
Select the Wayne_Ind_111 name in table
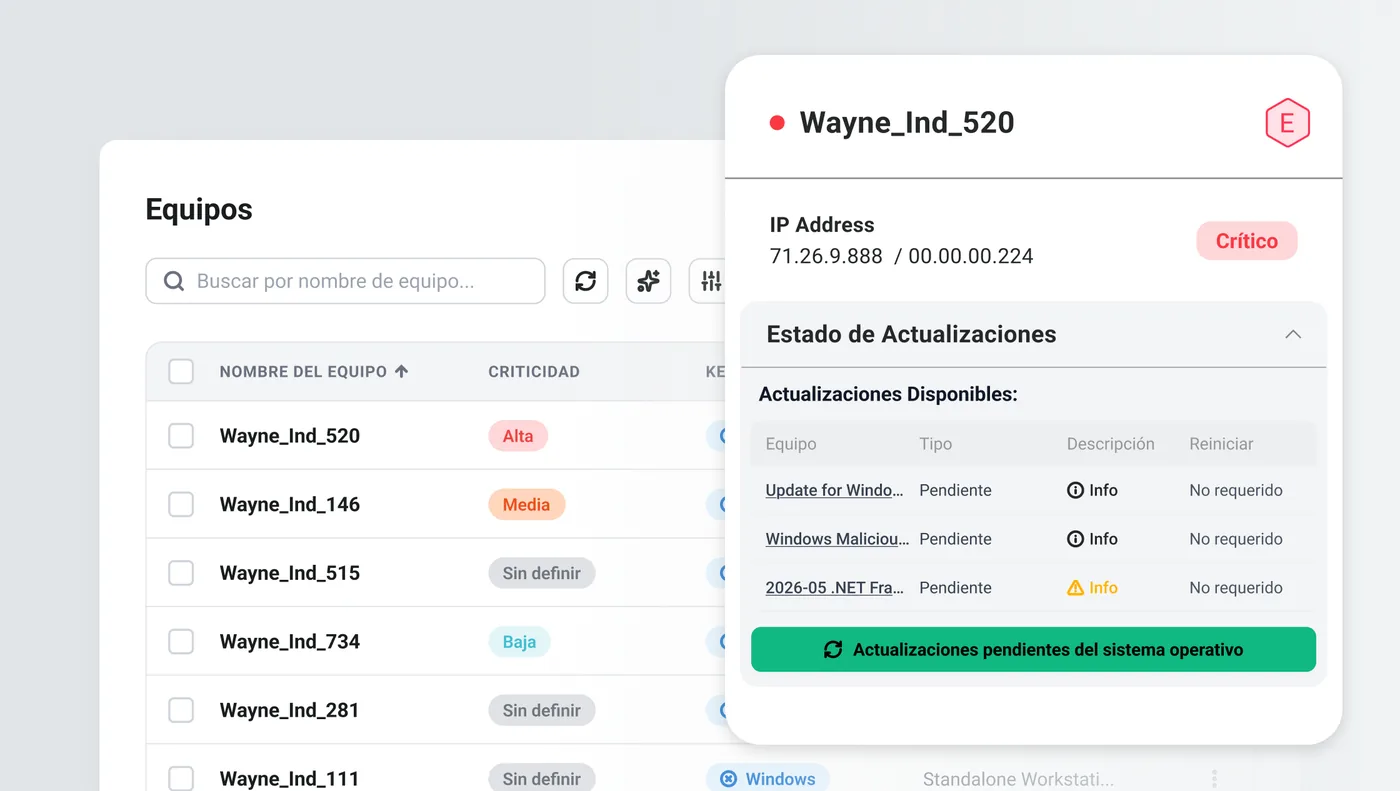(290, 778)
